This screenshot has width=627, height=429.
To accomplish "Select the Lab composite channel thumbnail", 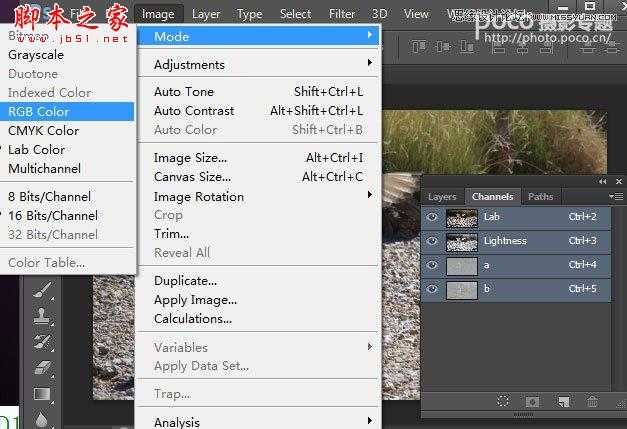I will coord(462,218).
